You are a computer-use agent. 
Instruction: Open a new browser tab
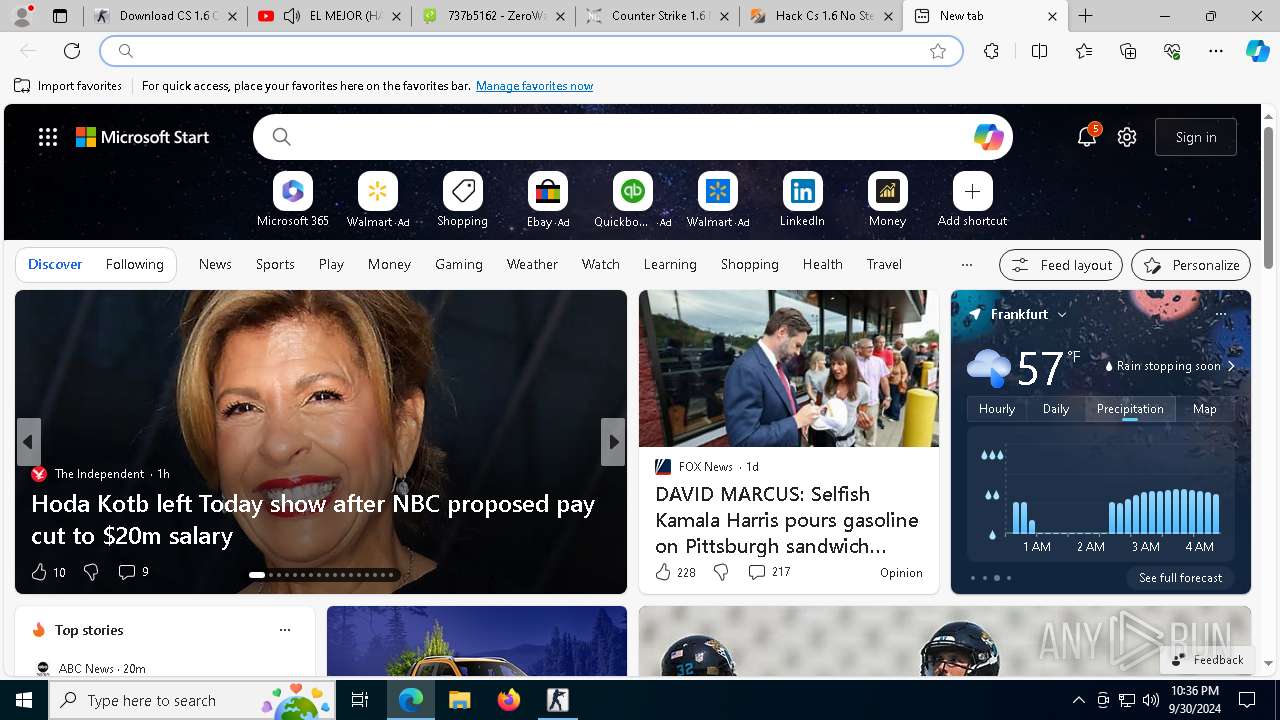pos(1085,16)
